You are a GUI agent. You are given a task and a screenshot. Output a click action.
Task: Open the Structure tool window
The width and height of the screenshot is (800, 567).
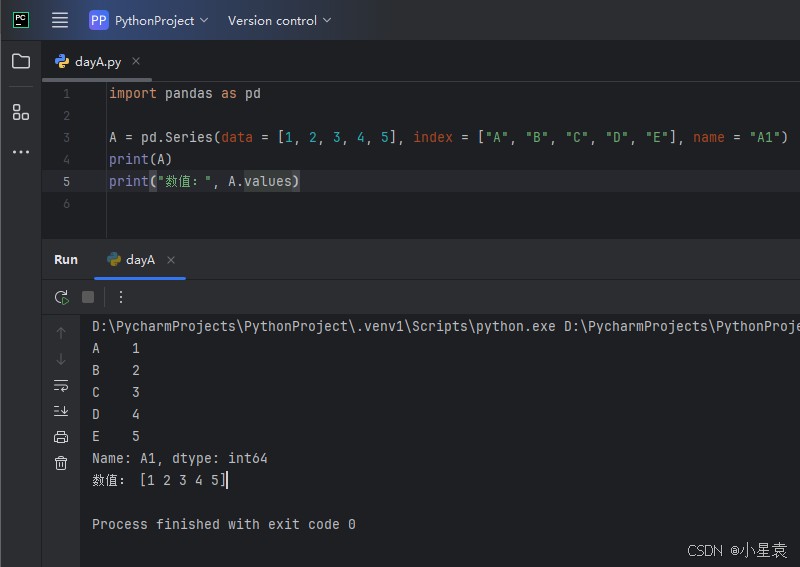point(21,112)
